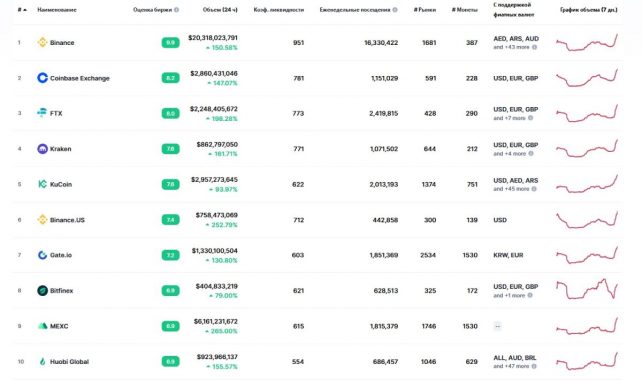Click the Coinbase Exchange logo icon
Viewport: 642px width, 380px height.
point(42,78)
